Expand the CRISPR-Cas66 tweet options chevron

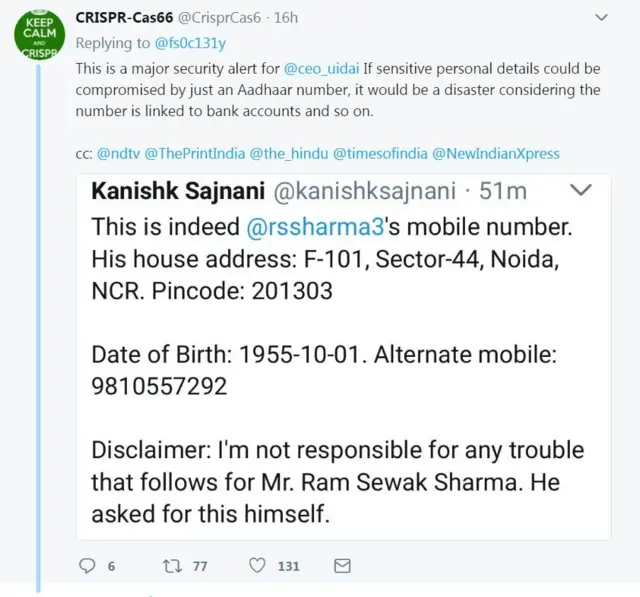[600, 18]
